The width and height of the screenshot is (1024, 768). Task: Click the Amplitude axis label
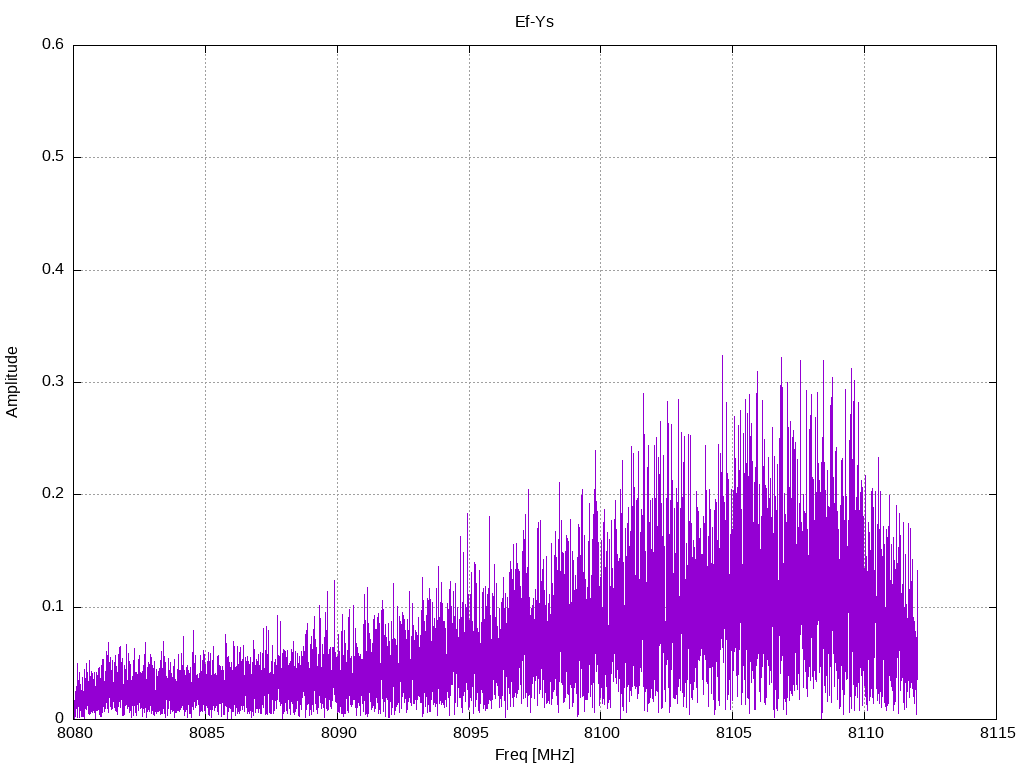(12, 382)
